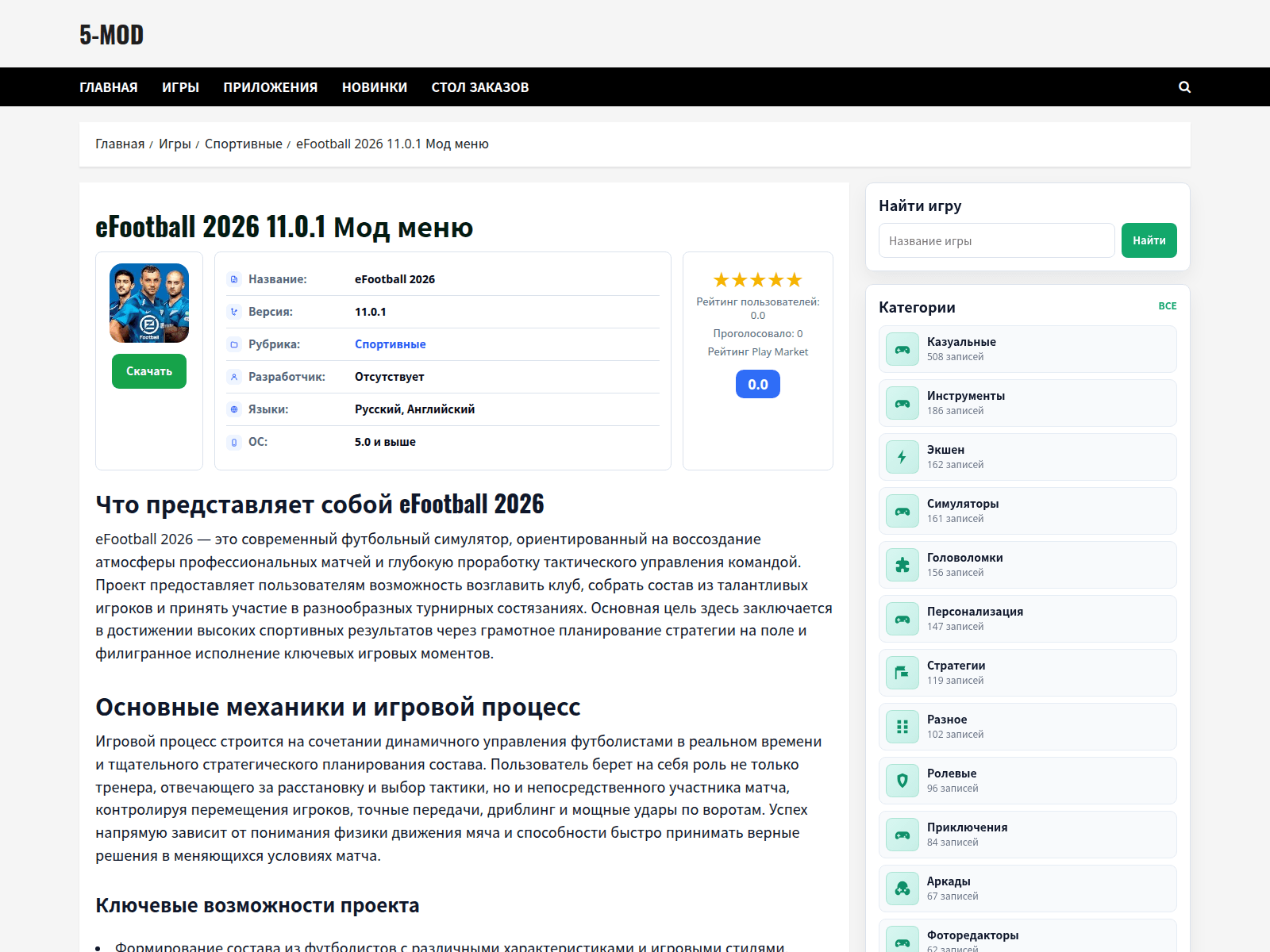Screen dimensions: 1270x952
Task: Click the globe icon beside Языки
Action: click(234, 409)
